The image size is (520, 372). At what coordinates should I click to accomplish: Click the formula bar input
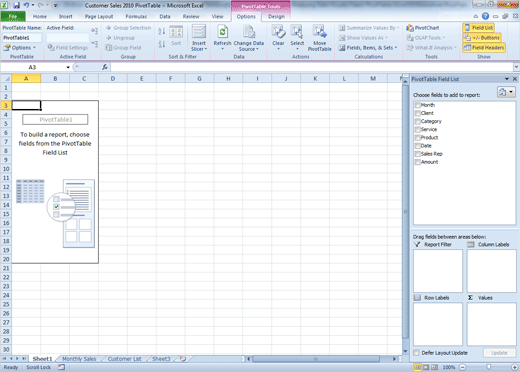[312, 67]
